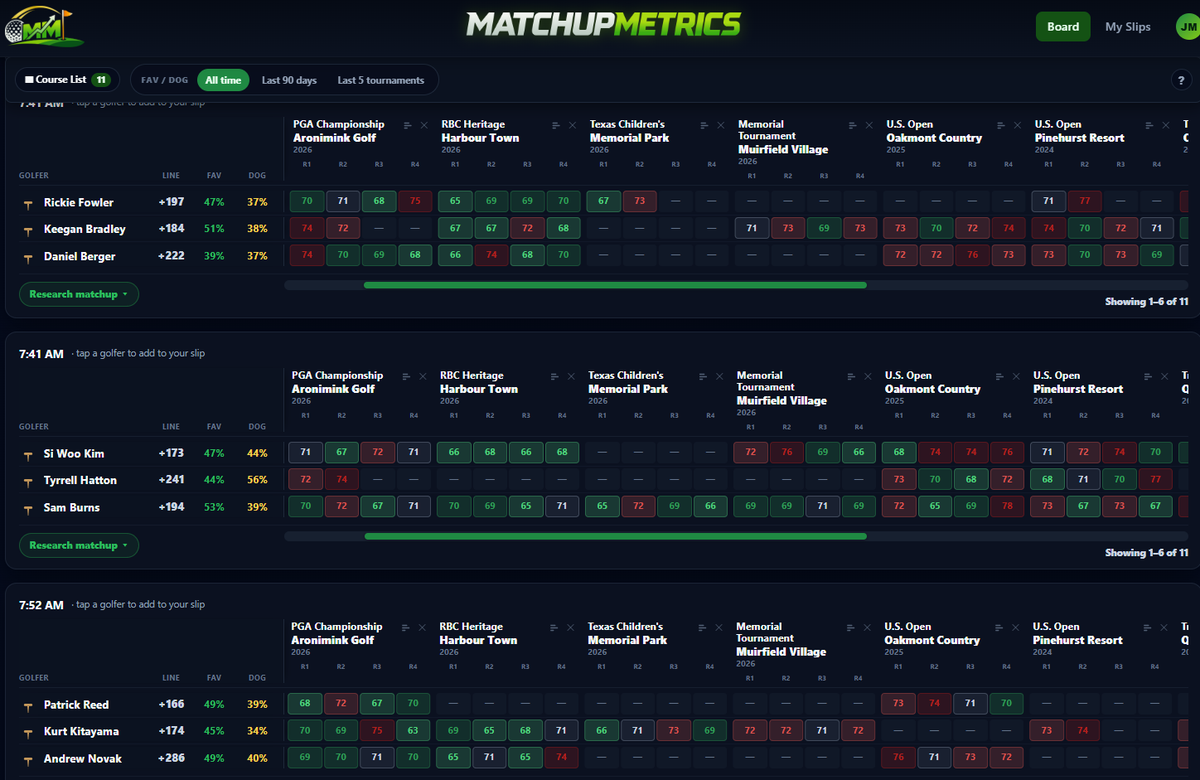Remove Texas Children's column in Rickie Fowler group
1200x780 pixels.
click(x=721, y=125)
